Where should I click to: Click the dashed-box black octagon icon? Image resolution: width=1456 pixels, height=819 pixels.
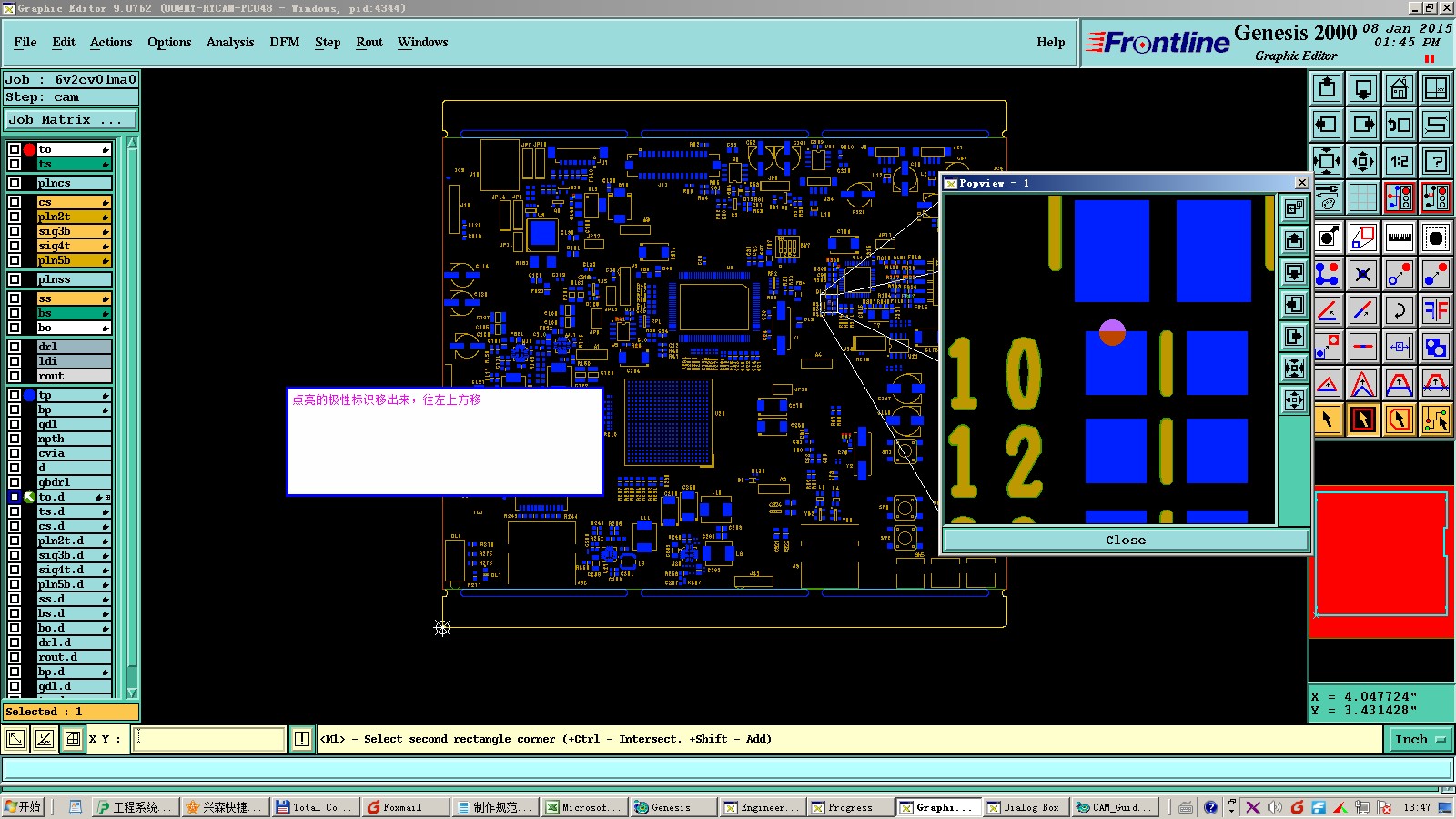coord(1436,238)
